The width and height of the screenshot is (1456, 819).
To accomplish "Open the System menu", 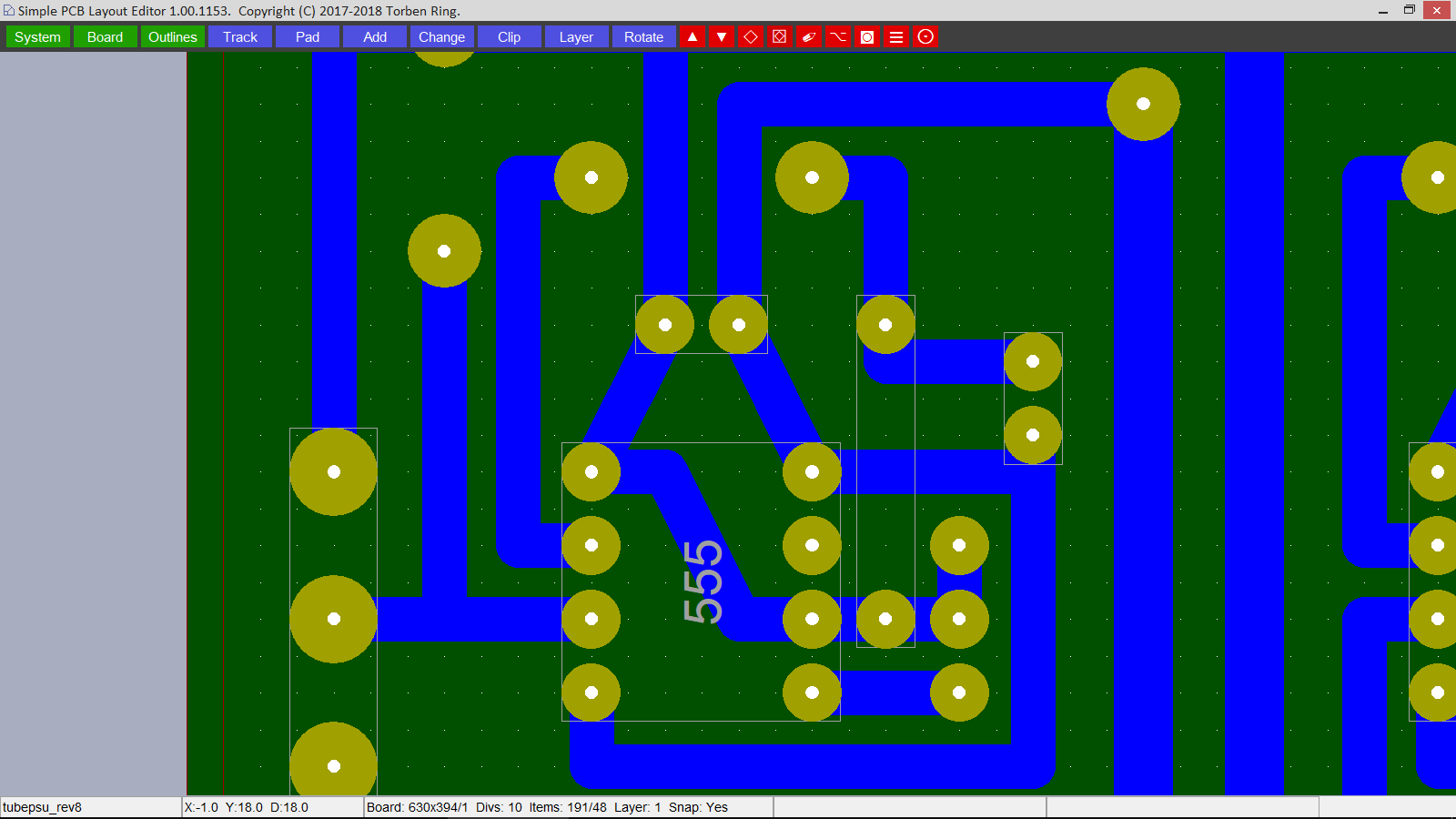I will (37, 37).
